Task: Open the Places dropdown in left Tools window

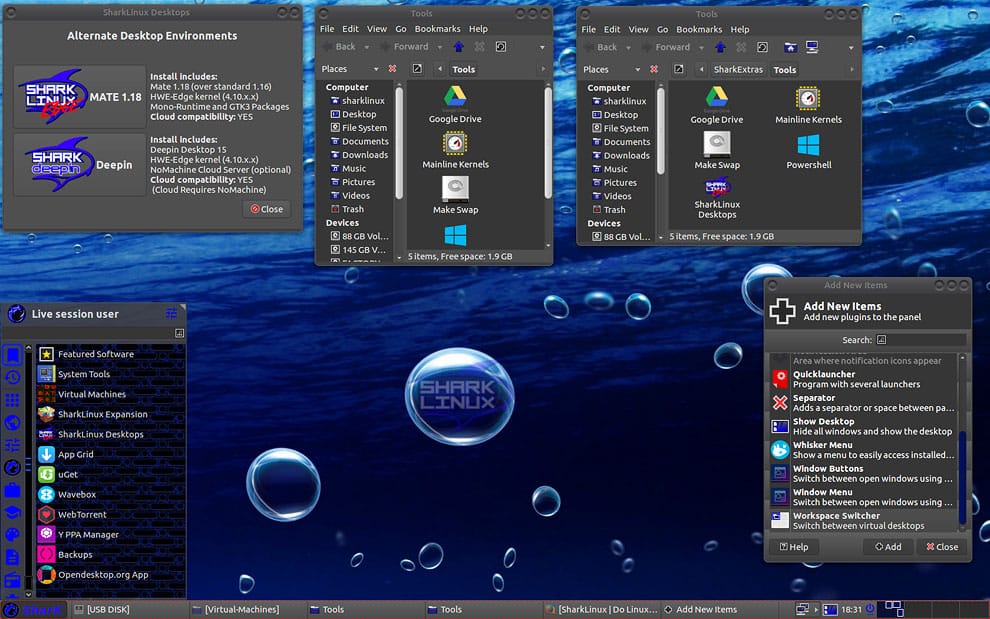Action: [350, 69]
